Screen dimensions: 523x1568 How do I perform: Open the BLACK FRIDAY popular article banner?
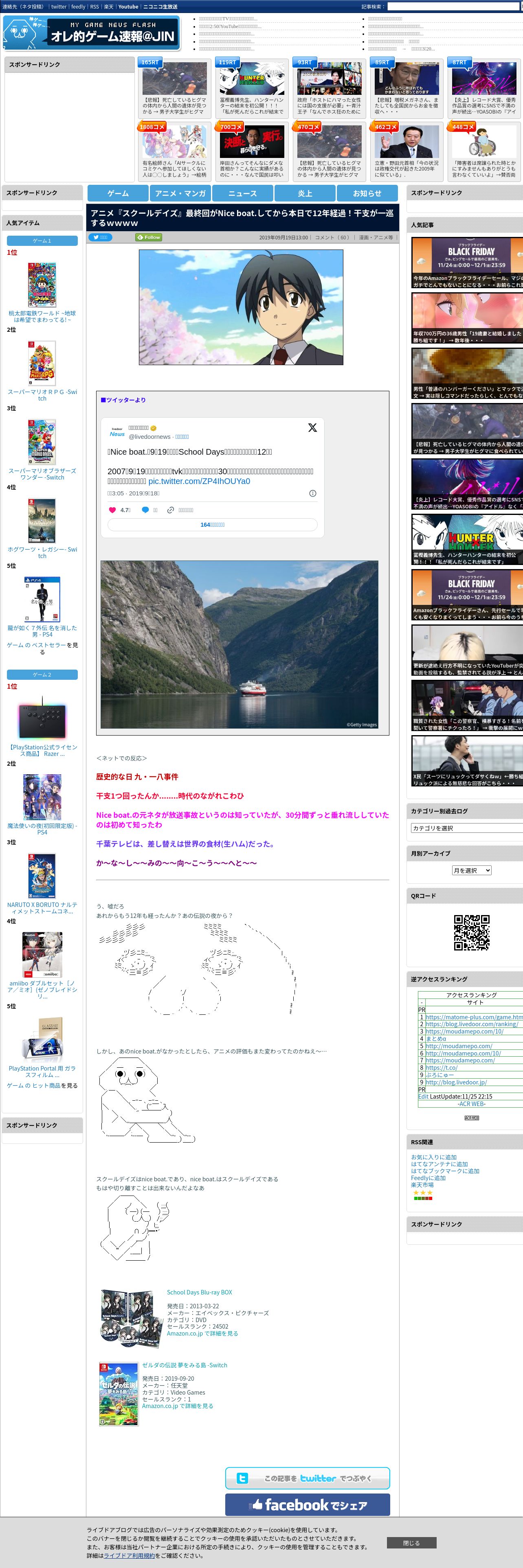[x=467, y=263]
